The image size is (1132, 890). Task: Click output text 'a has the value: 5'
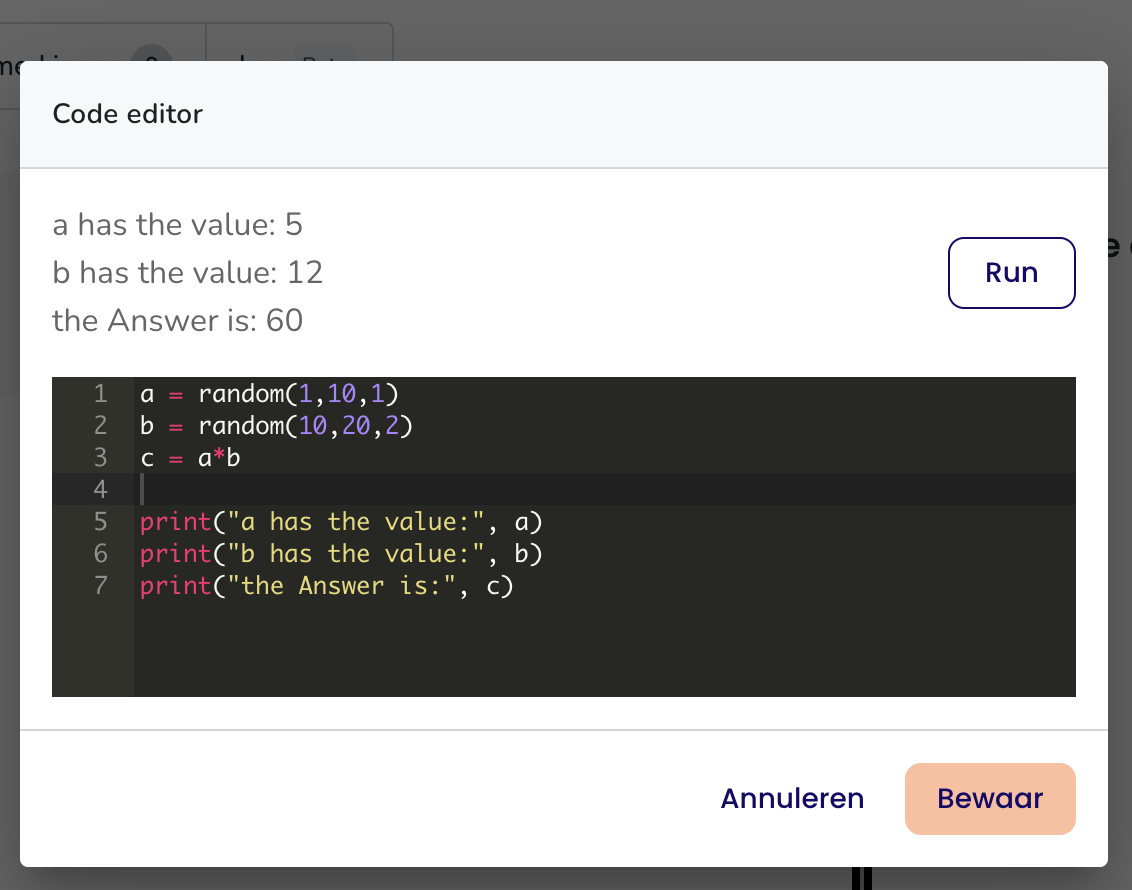(178, 224)
